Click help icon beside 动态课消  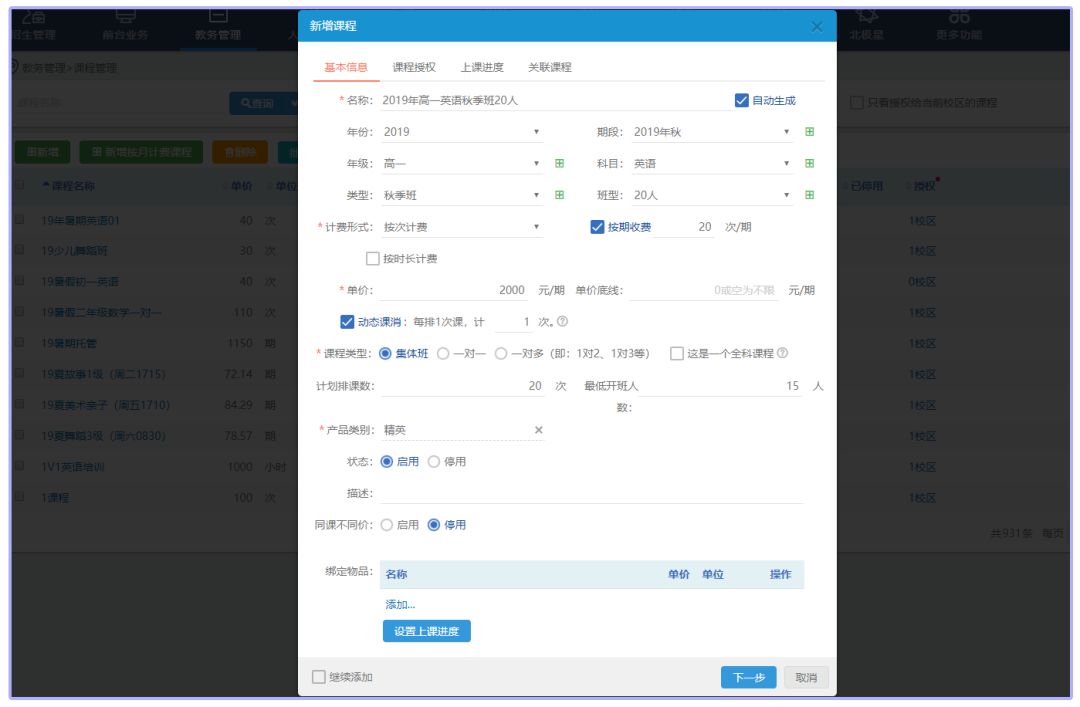coord(562,322)
